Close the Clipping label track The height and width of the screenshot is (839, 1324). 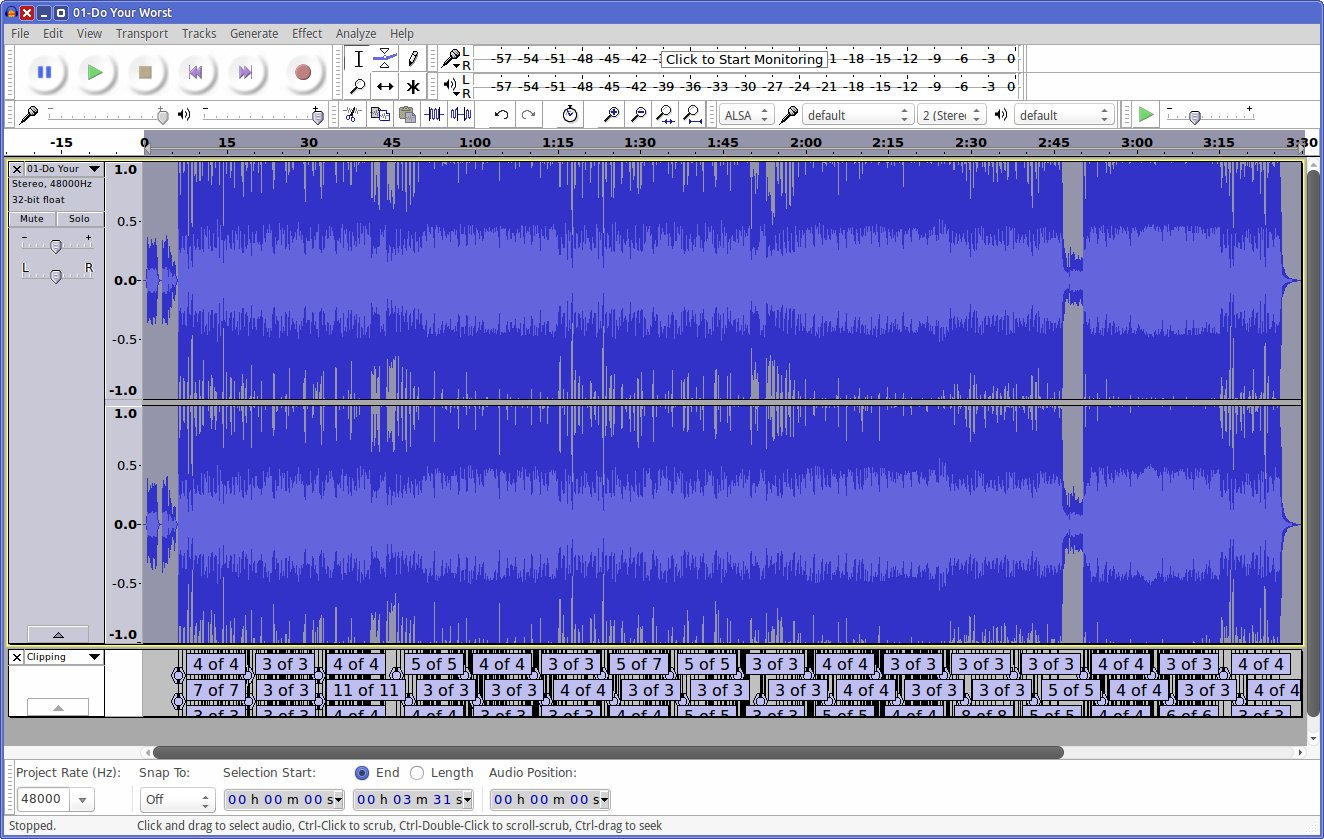tap(17, 657)
